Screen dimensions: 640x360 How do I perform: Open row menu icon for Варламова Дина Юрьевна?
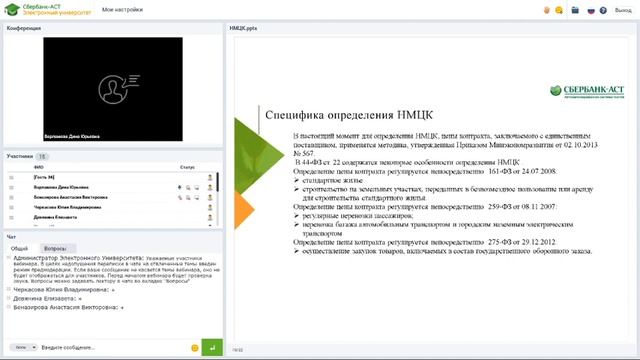click(x=11, y=188)
